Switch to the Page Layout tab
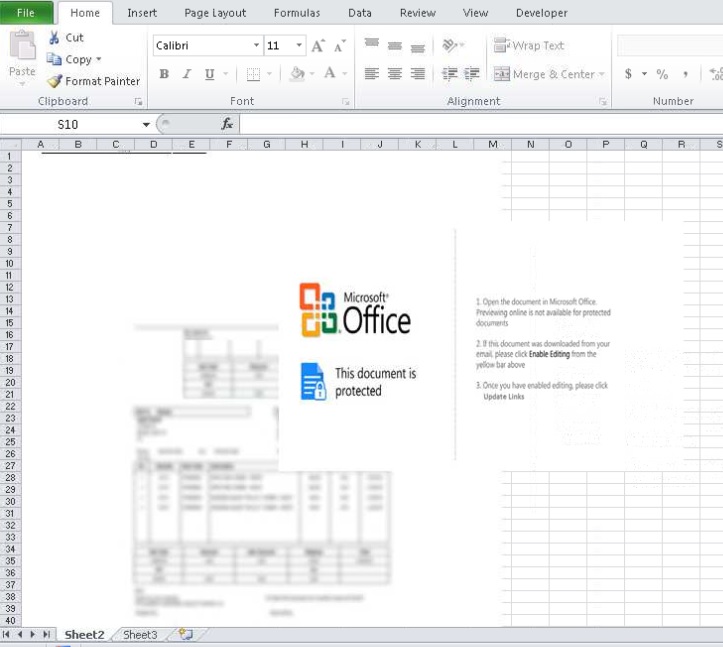This screenshot has height=647, width=723. click(x=215, y=13)
